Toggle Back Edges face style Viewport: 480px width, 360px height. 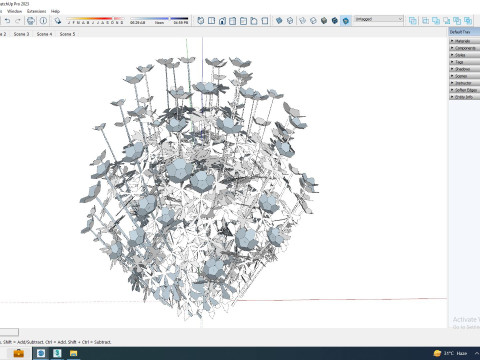click(290, 21)
